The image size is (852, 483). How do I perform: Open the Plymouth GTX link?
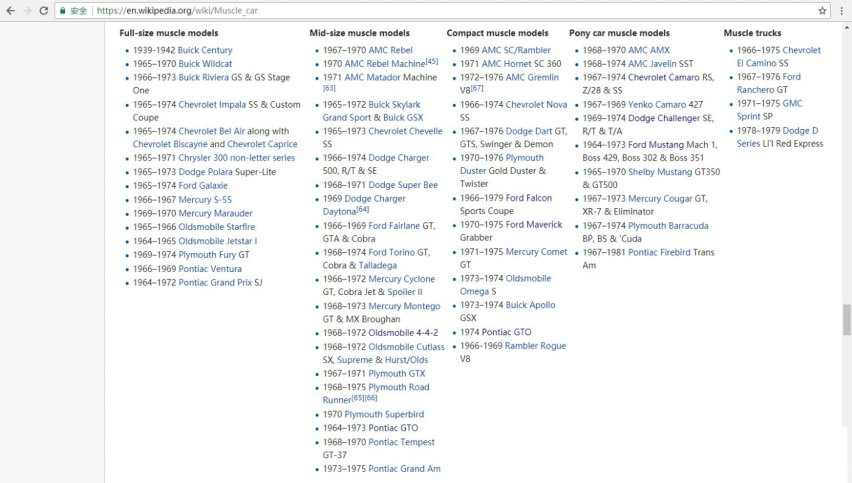click(x=397, y=373)
